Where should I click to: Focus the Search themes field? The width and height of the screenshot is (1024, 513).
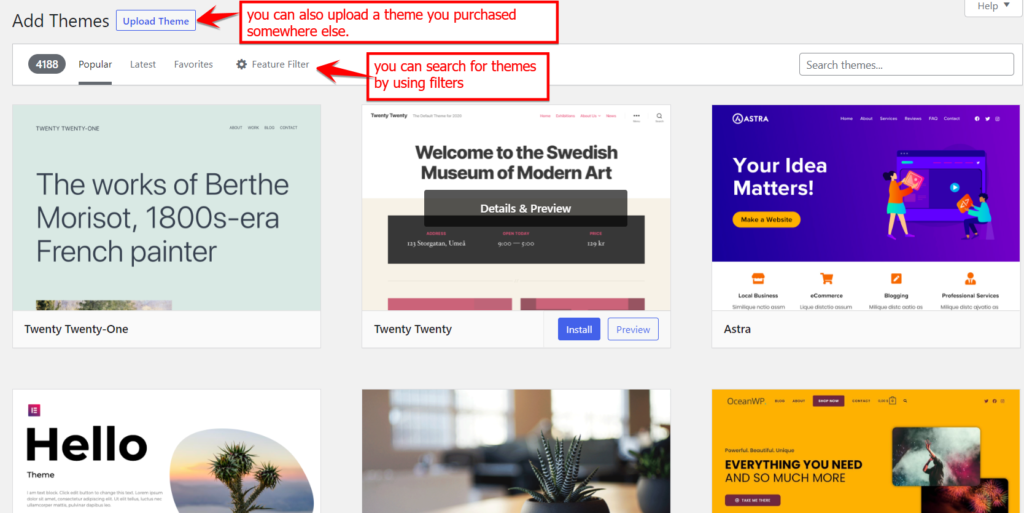pos(906,65)
